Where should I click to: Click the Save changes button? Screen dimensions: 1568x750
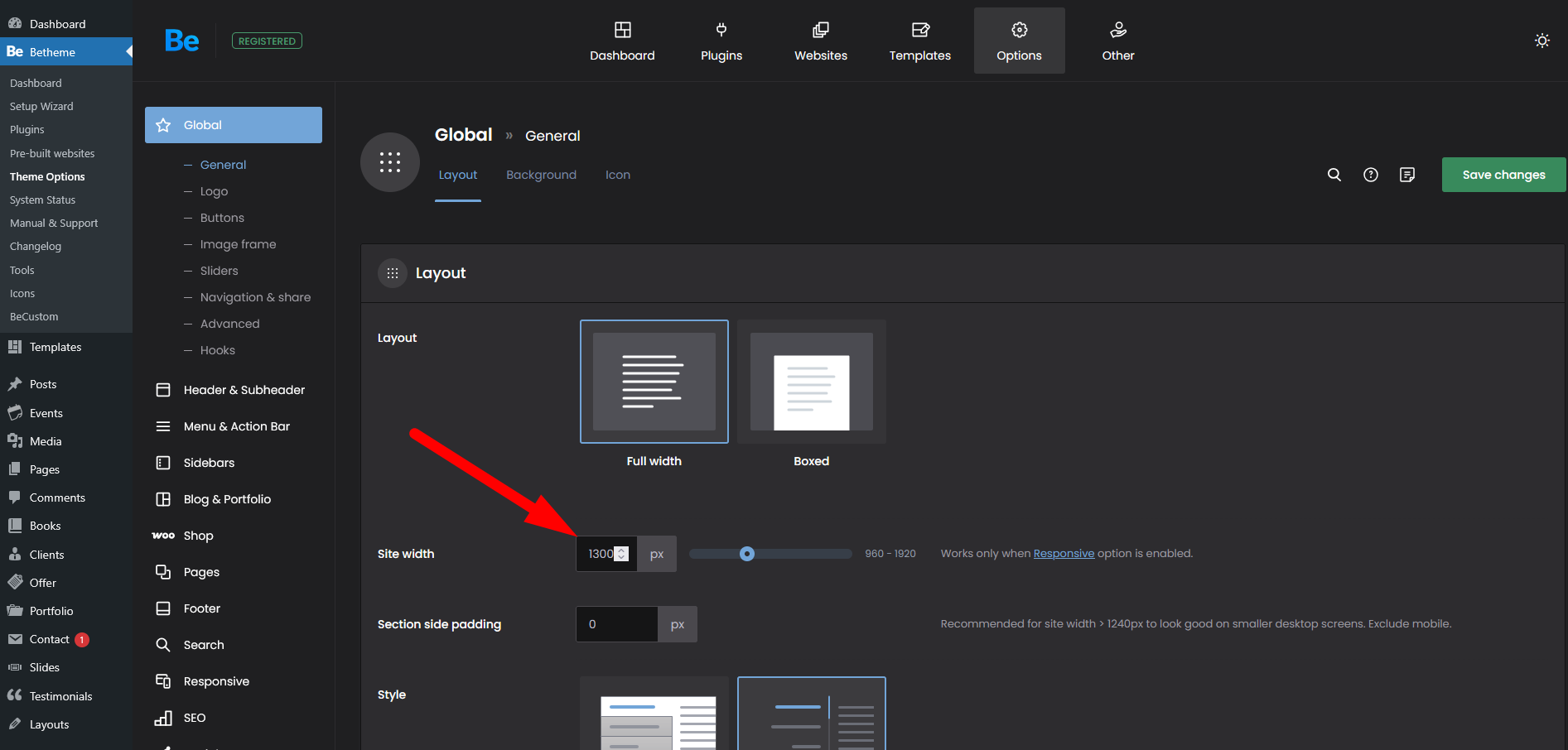point(1503,175)
